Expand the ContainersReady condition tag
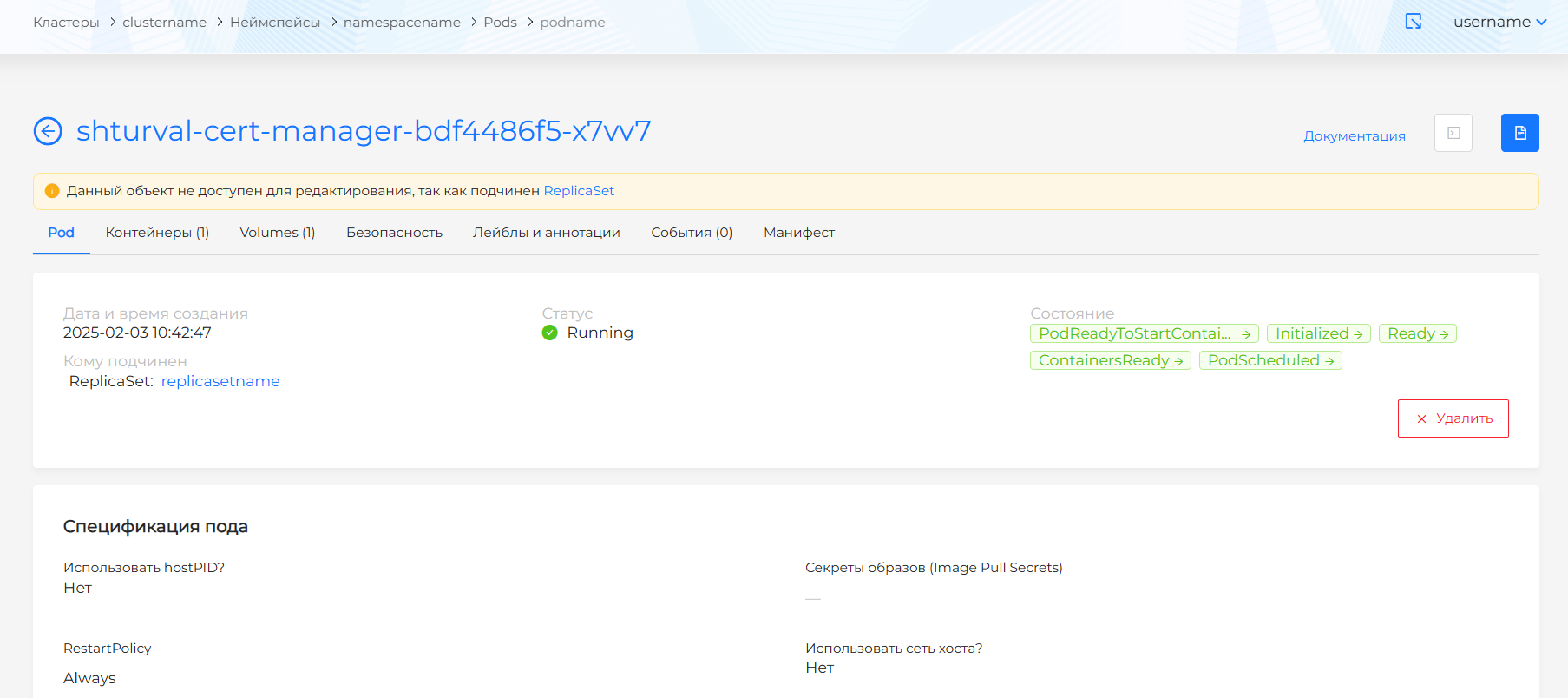The height and width of the screenshot is (698, 1568). point(1110,360)
